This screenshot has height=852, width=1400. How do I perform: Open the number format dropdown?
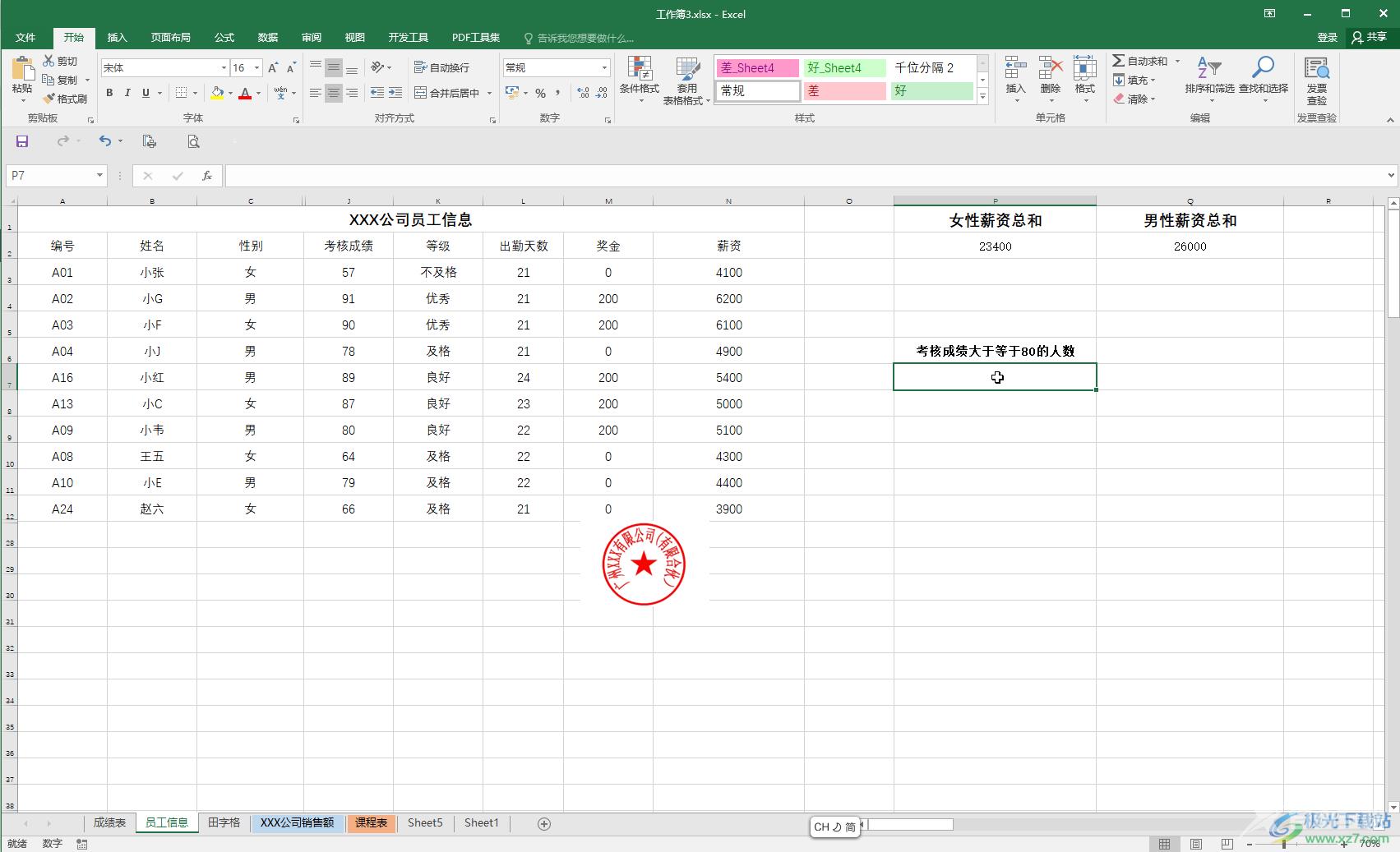point(604,68)
